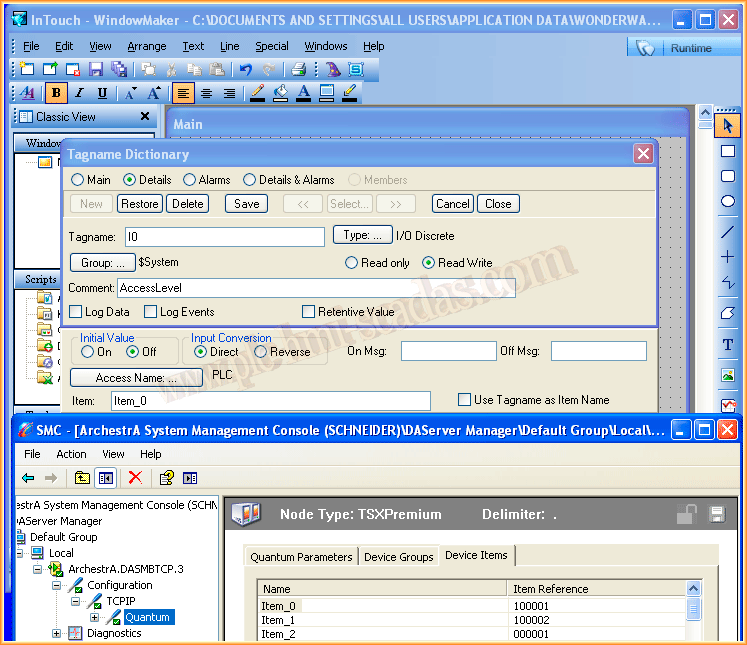Click the Type button next to Tagname

[x=361, y=236]
